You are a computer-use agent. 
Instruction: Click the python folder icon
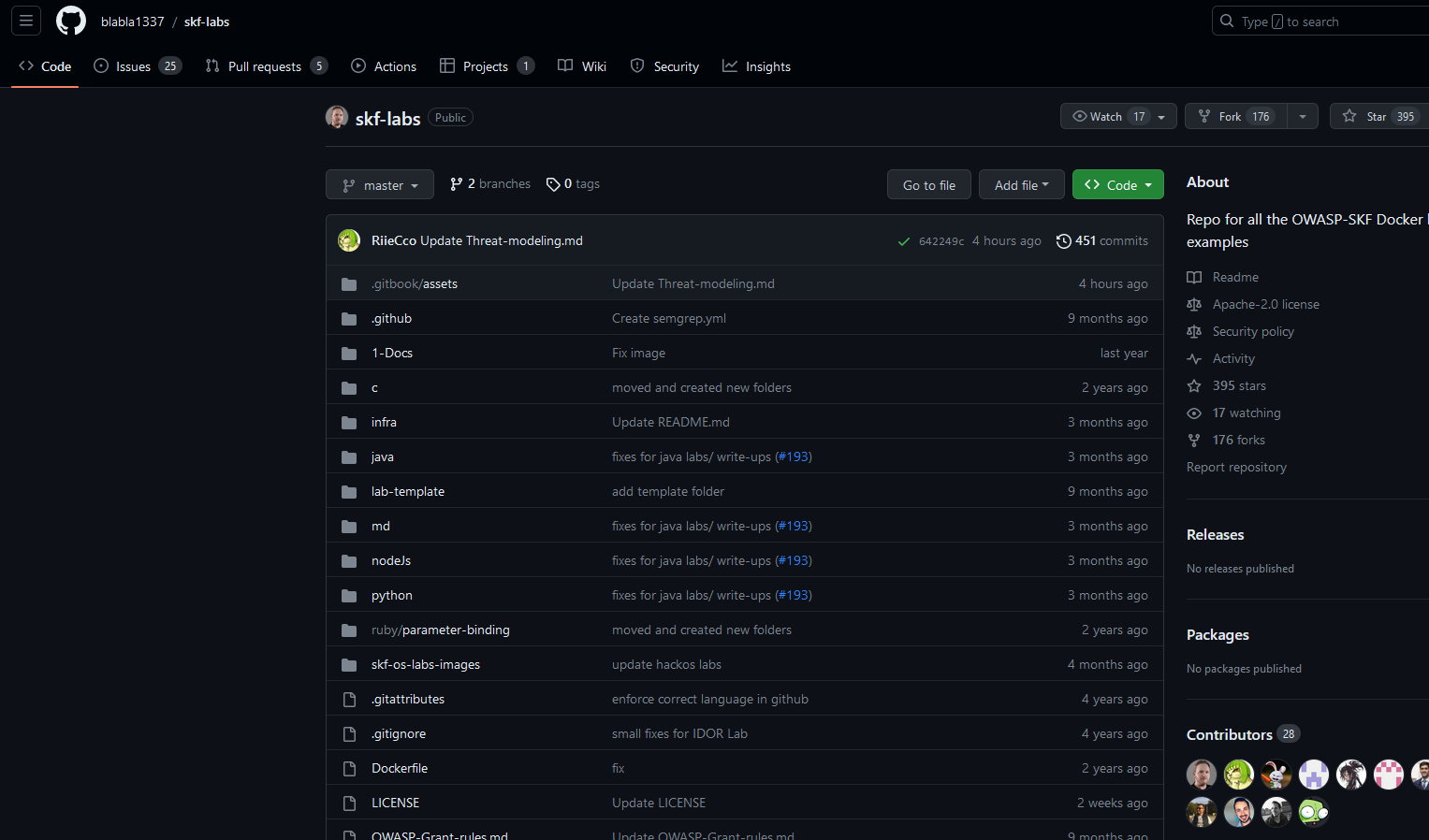coord(349,595)
